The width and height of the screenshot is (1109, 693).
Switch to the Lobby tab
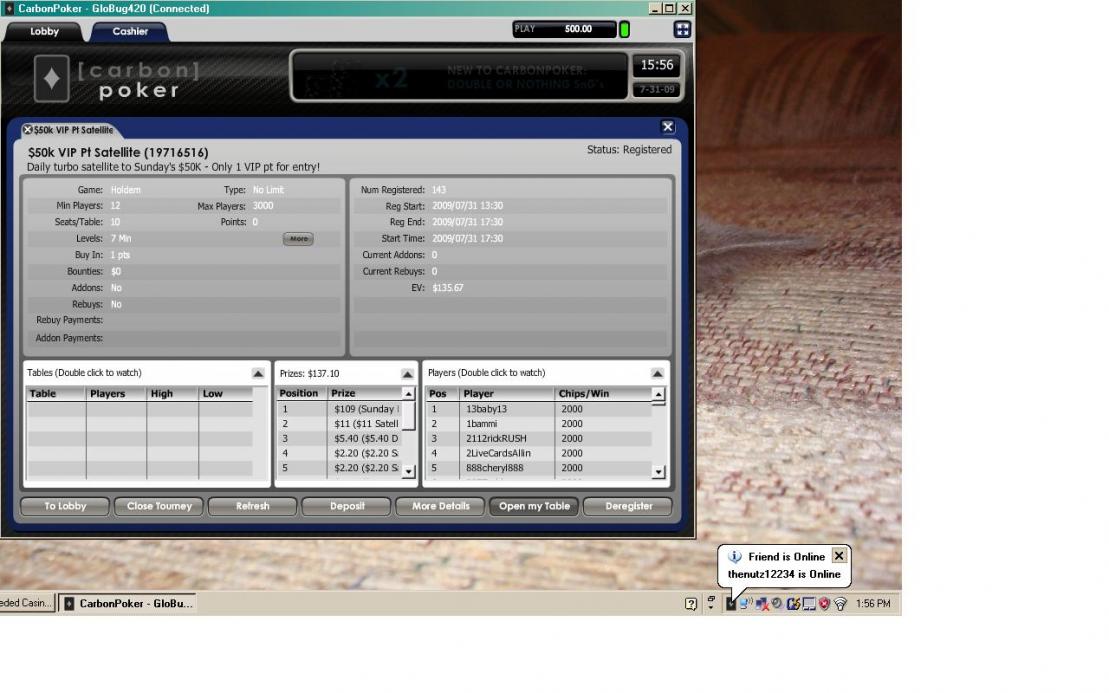(45, 31)
